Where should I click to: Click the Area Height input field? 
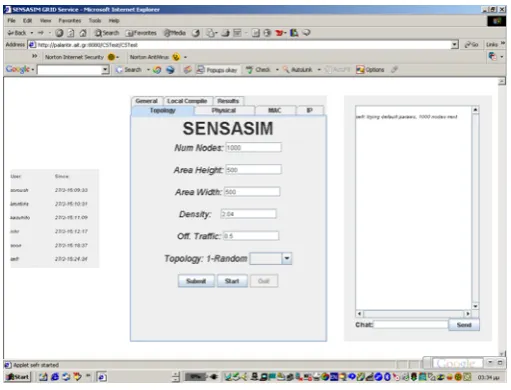click(253, 170)
